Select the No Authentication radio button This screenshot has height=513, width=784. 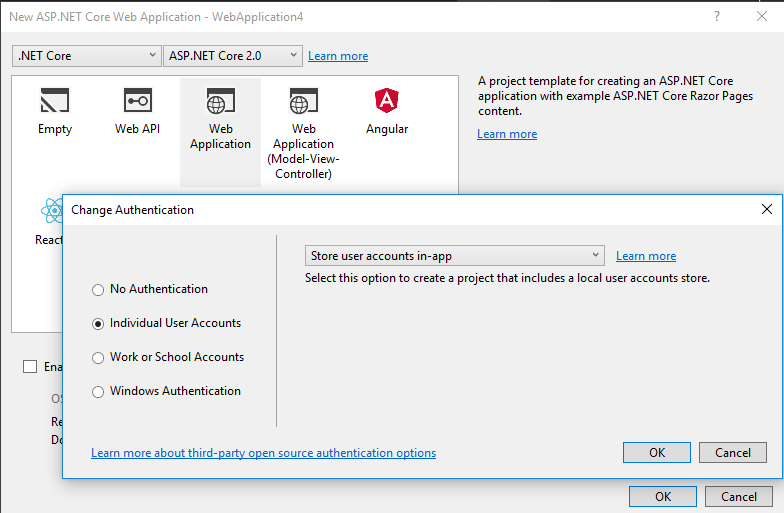click(x=98, y=290)
